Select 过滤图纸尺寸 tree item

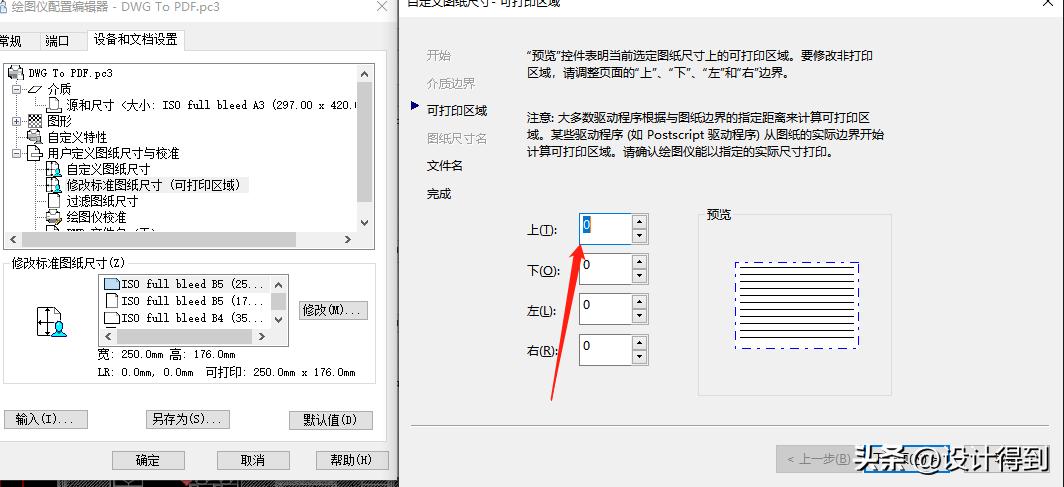(102, 201)
